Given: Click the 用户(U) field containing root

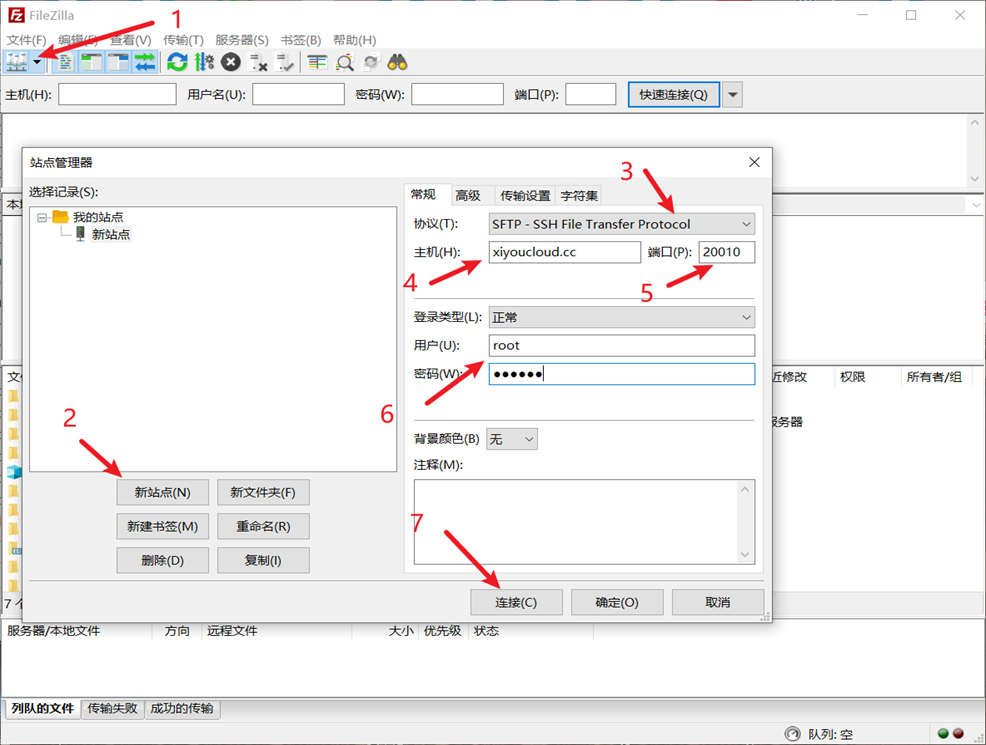Looking at the screenshot, I should (621, 346).
